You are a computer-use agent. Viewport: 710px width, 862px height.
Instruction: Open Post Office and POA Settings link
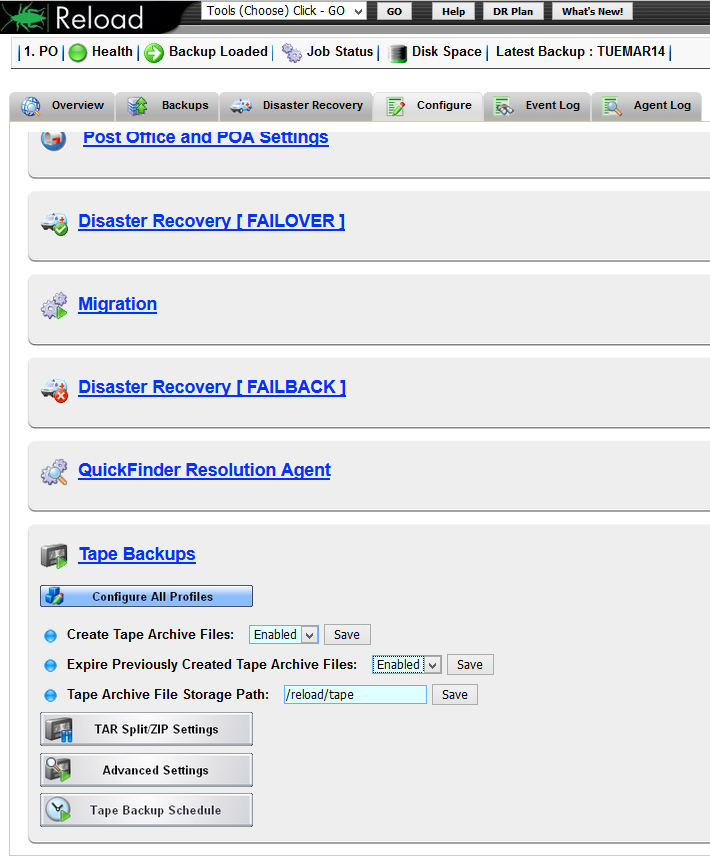click(x=206, y=137)
